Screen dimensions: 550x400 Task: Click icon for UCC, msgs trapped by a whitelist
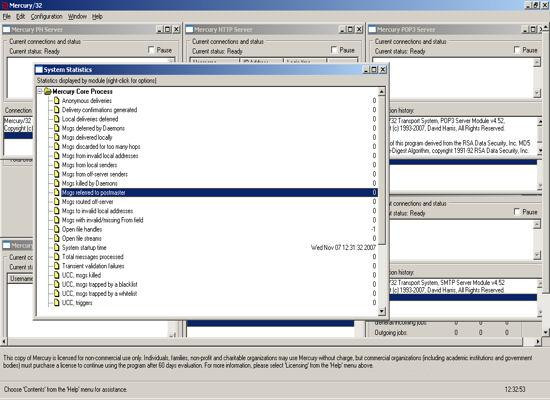point(56,293)
